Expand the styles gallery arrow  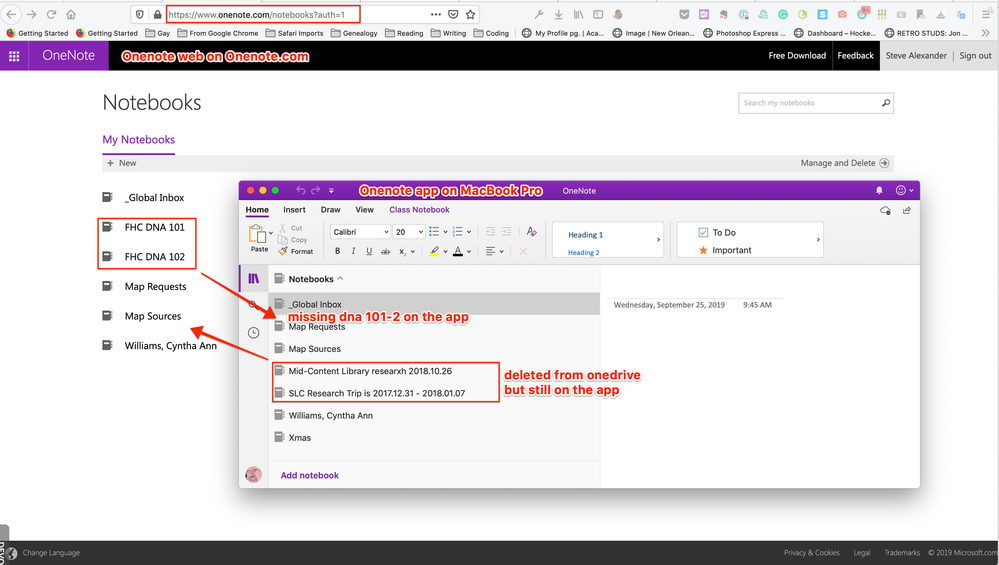[x=658, y=240]
